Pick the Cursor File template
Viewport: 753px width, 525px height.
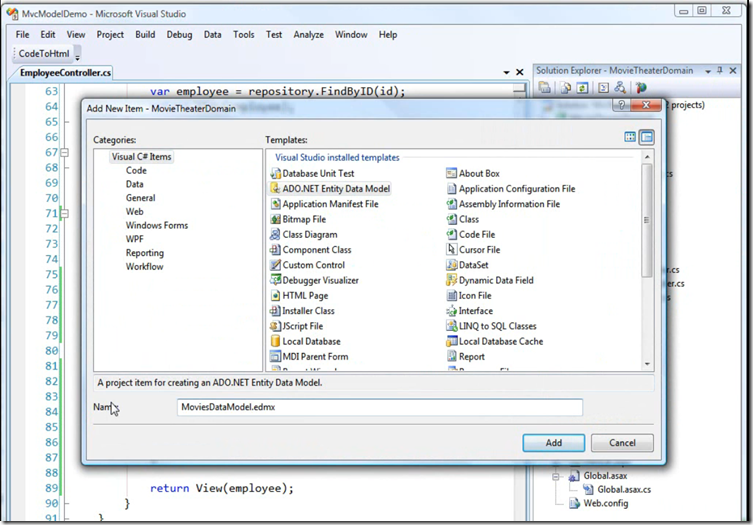474,250
